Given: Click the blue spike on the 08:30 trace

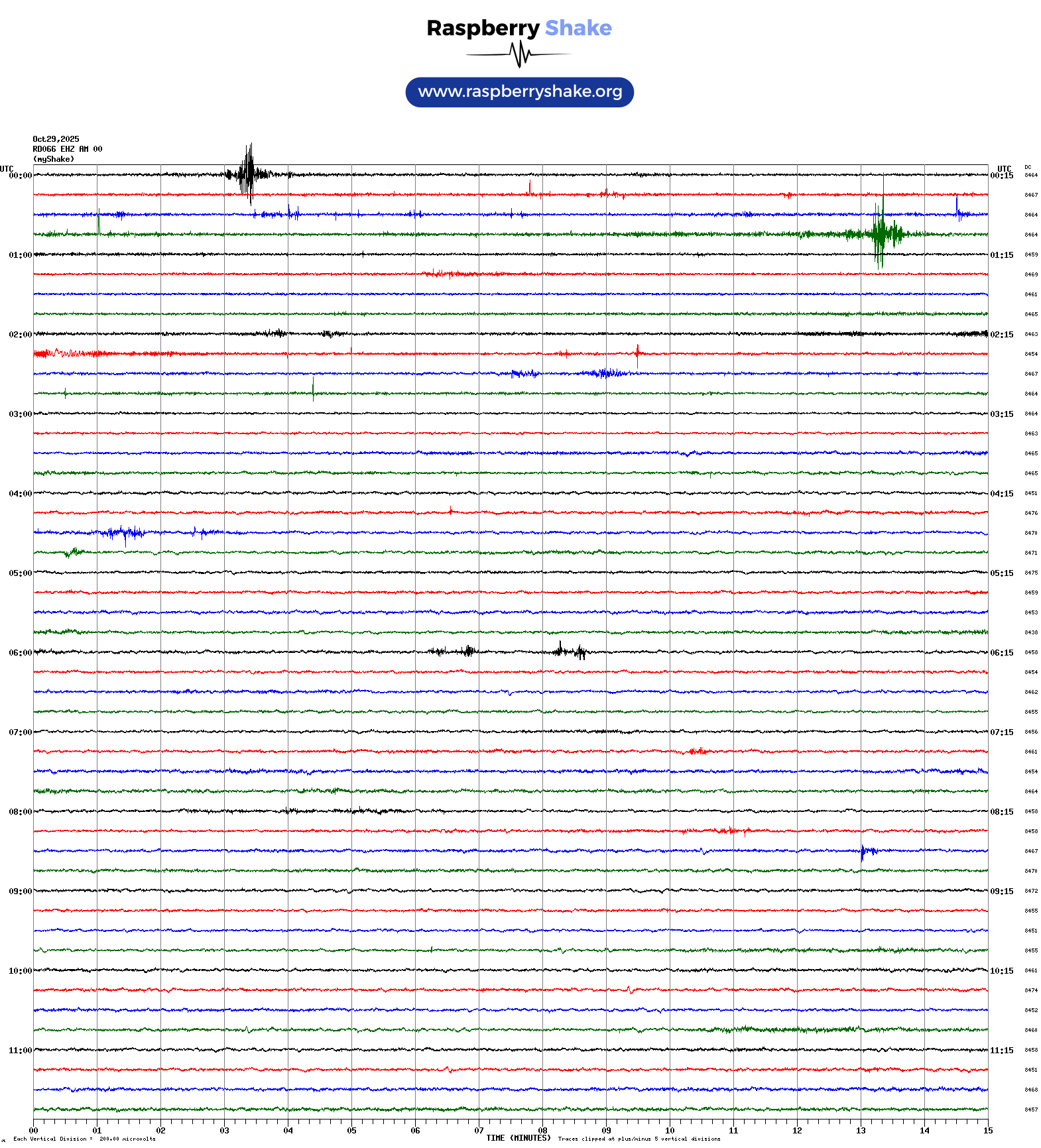Looking at the screenshot, I should [863, 851].
